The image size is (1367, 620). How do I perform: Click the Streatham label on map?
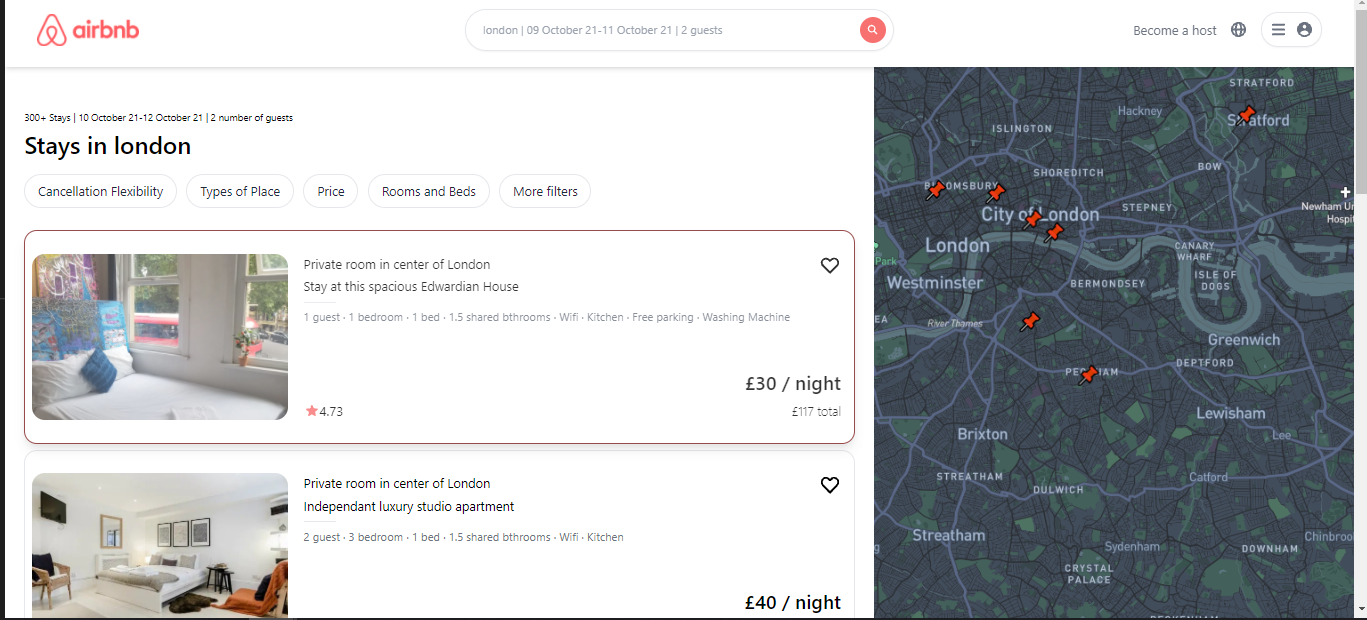click(x=948, y=536)
